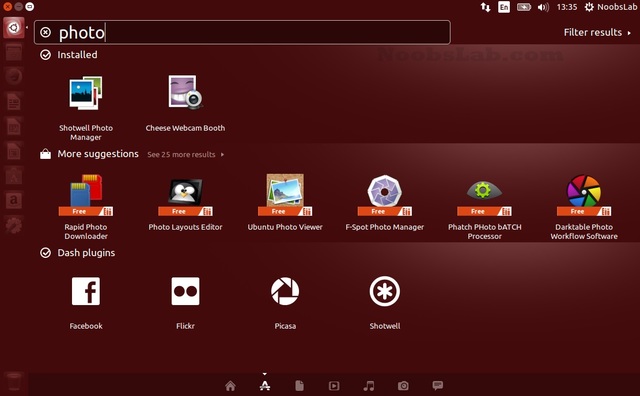Click Ubuntu dash launcher button
The height and width of the screenshot is (396, 640).
pos(13,28)
